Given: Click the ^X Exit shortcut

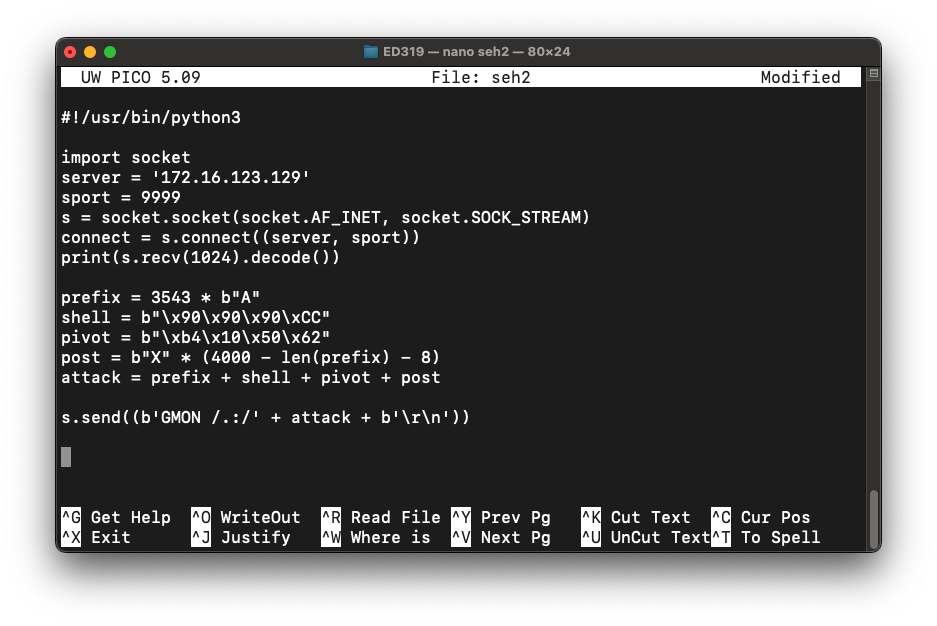Looking at the screenshot, I should (96, 538).
